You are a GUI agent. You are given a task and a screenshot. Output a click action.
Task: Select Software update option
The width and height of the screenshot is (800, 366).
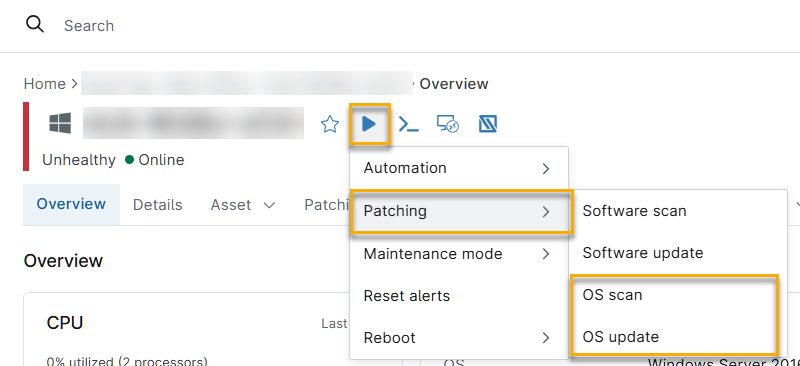[x=678, y=253]
